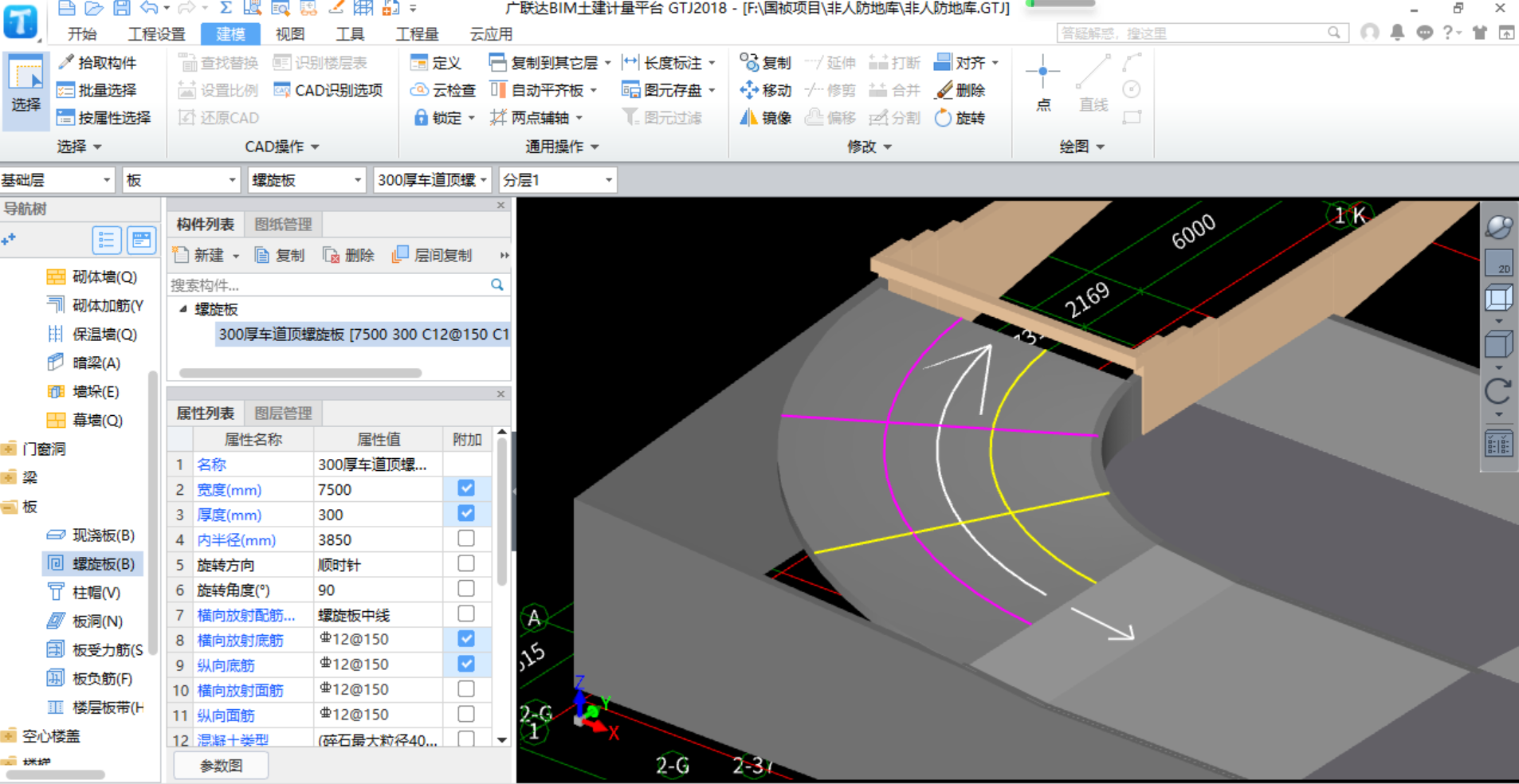This screenshot has width=1519, height=784.
Task: Click the undo arrow in quick access bar
Action: click(148, 9)
